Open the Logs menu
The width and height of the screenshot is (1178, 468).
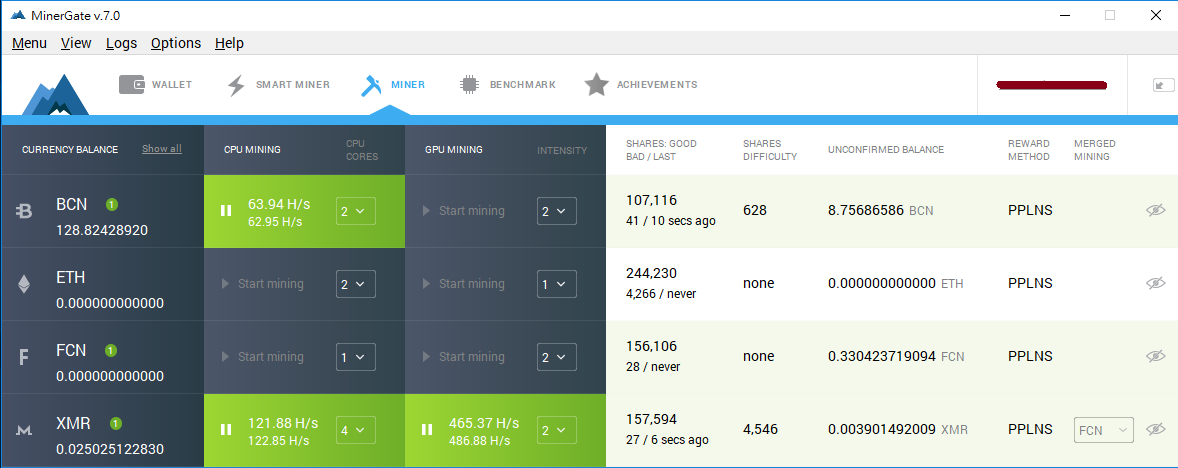point(121,44)
